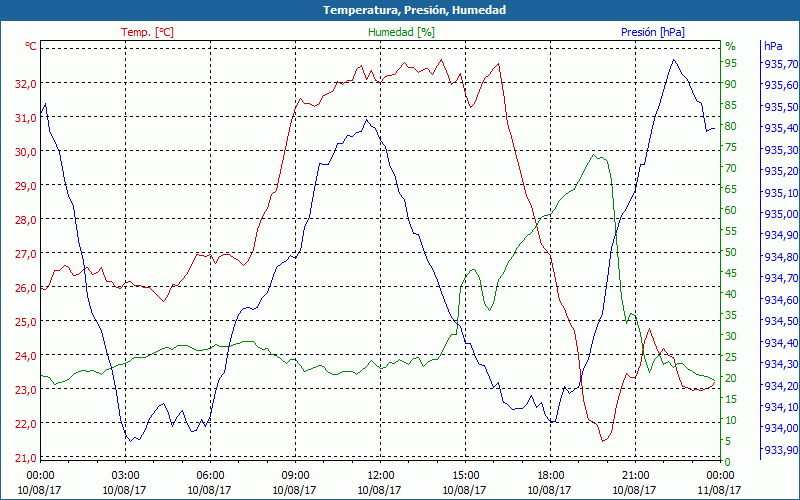Click the 31,0 temperature axis value
Image resolution: width=800 pixels, height=500 pixels.
tap(26, 118)
